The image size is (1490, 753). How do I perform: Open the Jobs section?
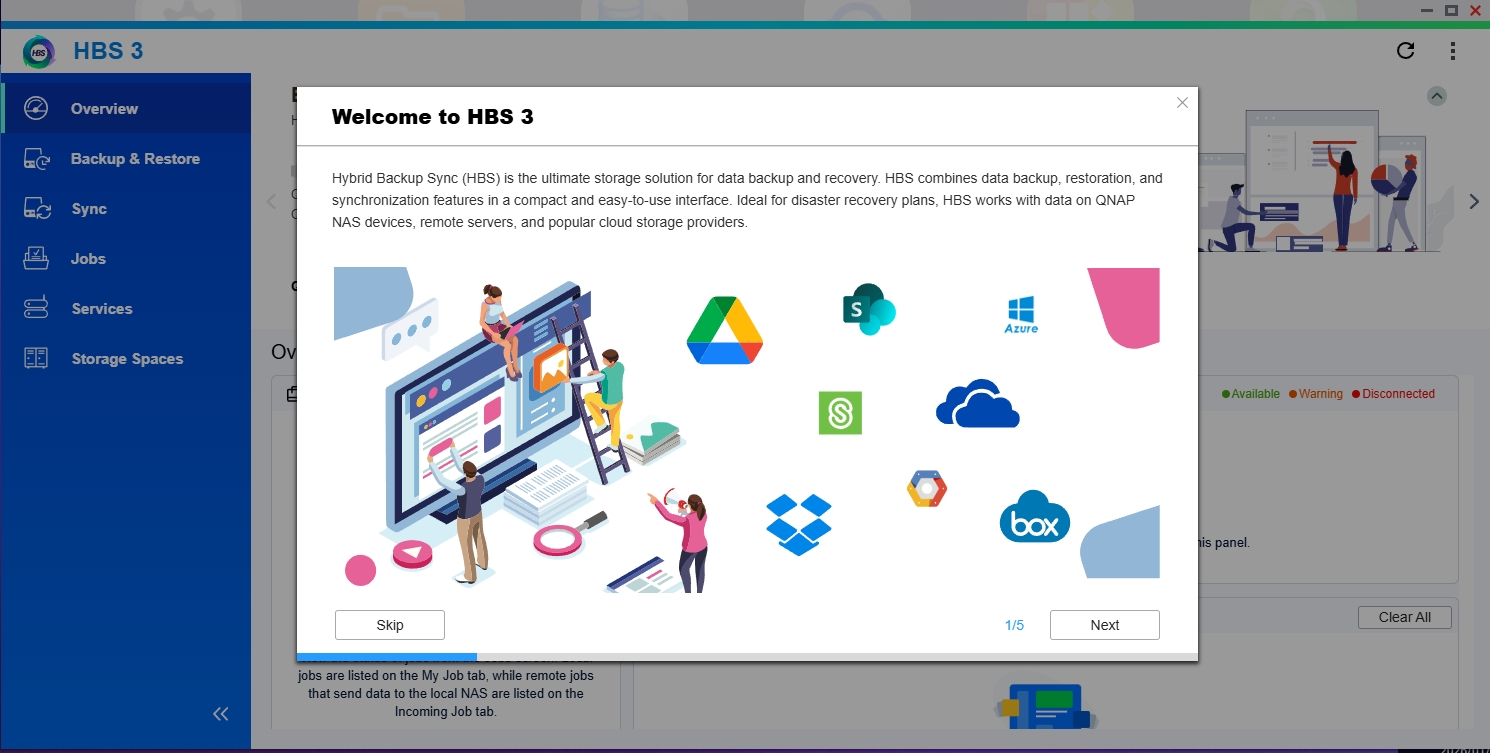pos(126,259)
